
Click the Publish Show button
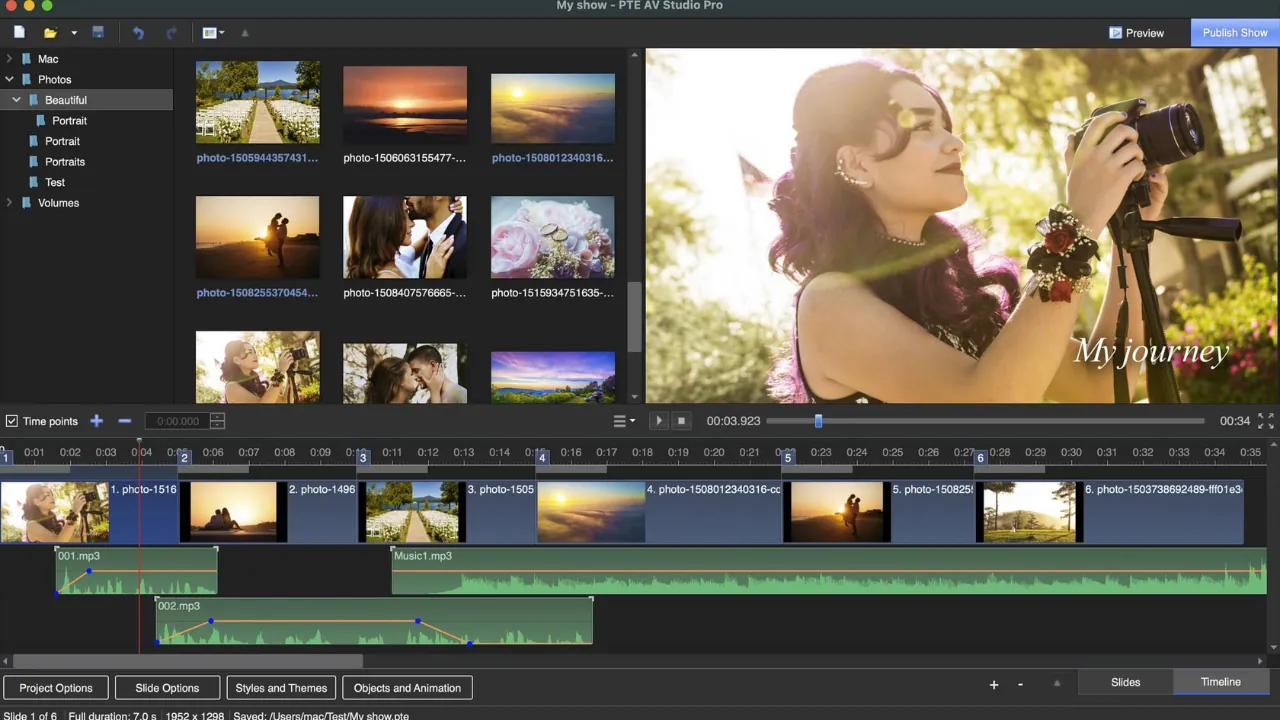[1235, 33]
